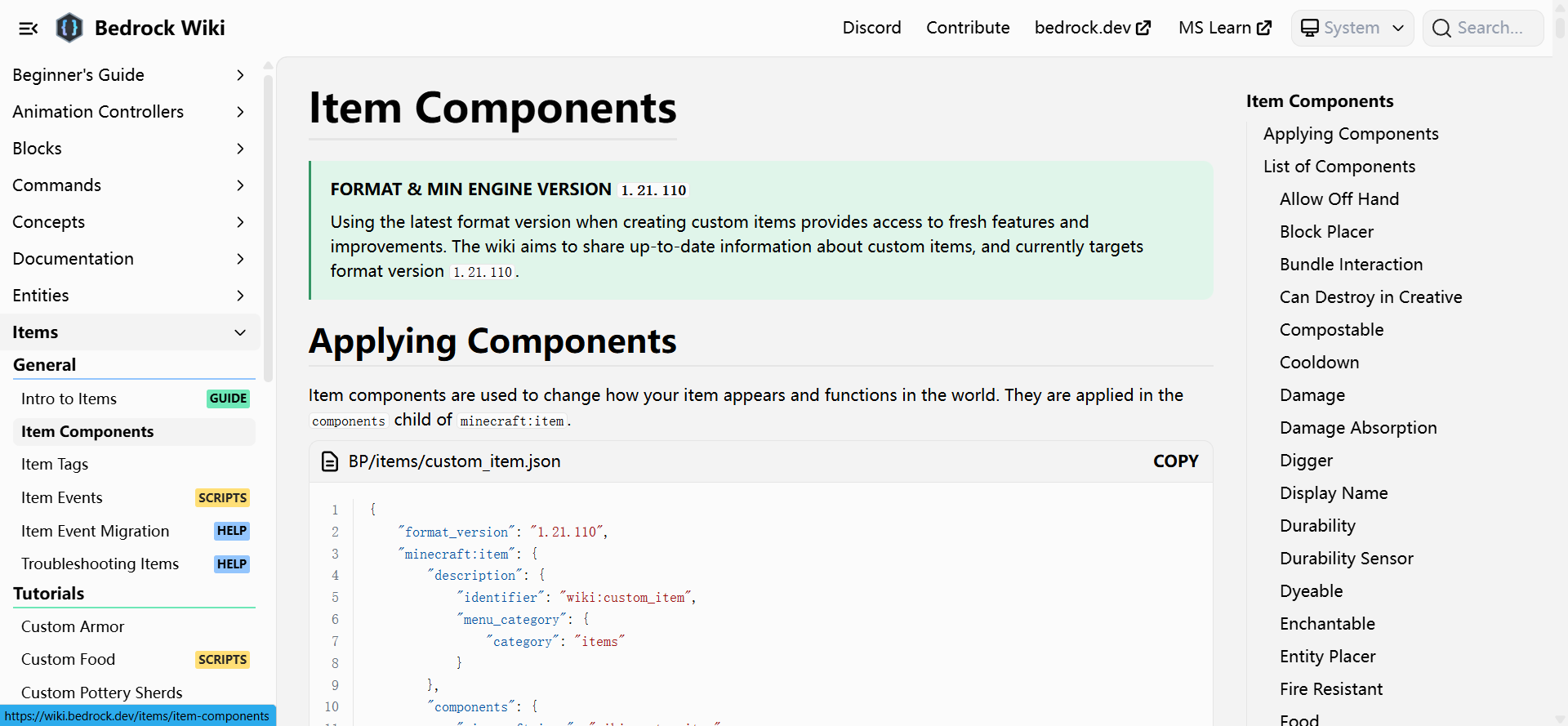Screen dimensions: 1568x726
Task: Open the Contribute page from top nav
Action: pyautogui.click(x=968, y=28)
